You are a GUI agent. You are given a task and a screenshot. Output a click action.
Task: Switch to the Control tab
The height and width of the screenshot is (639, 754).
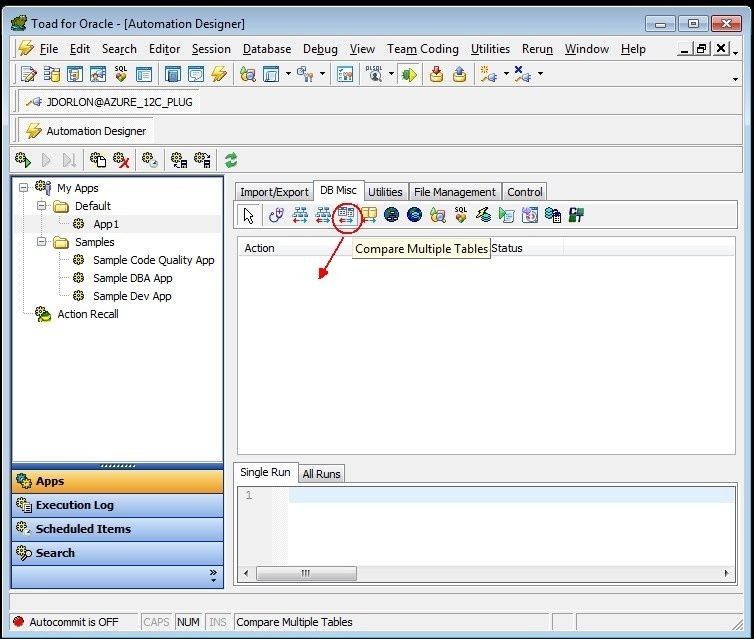525,192
